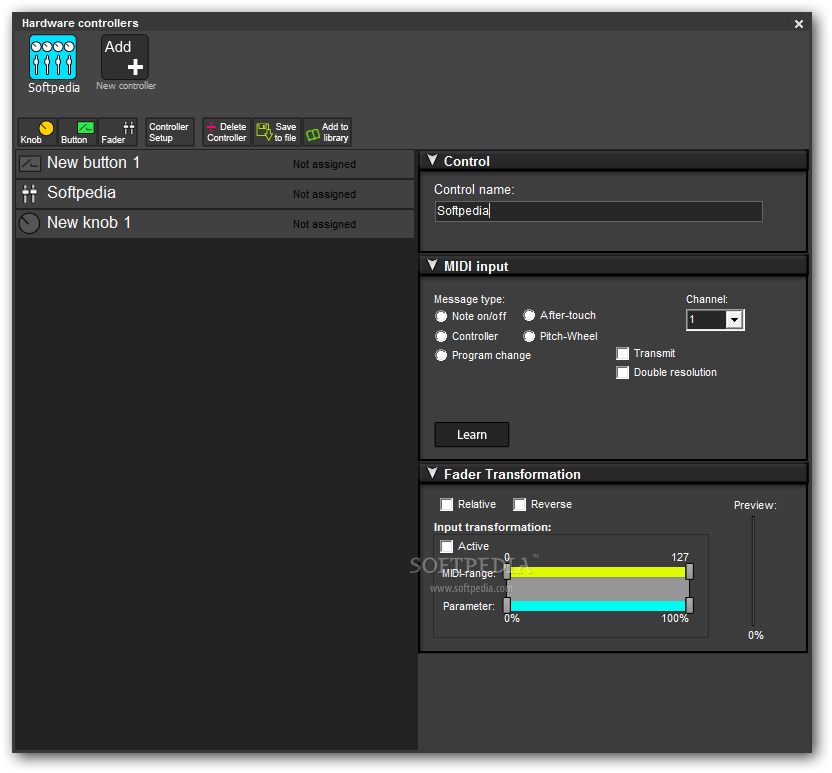Collapse the Fader Transformation section
The width and height of the screenshot is (832, 773).
(x=432, y=473)
